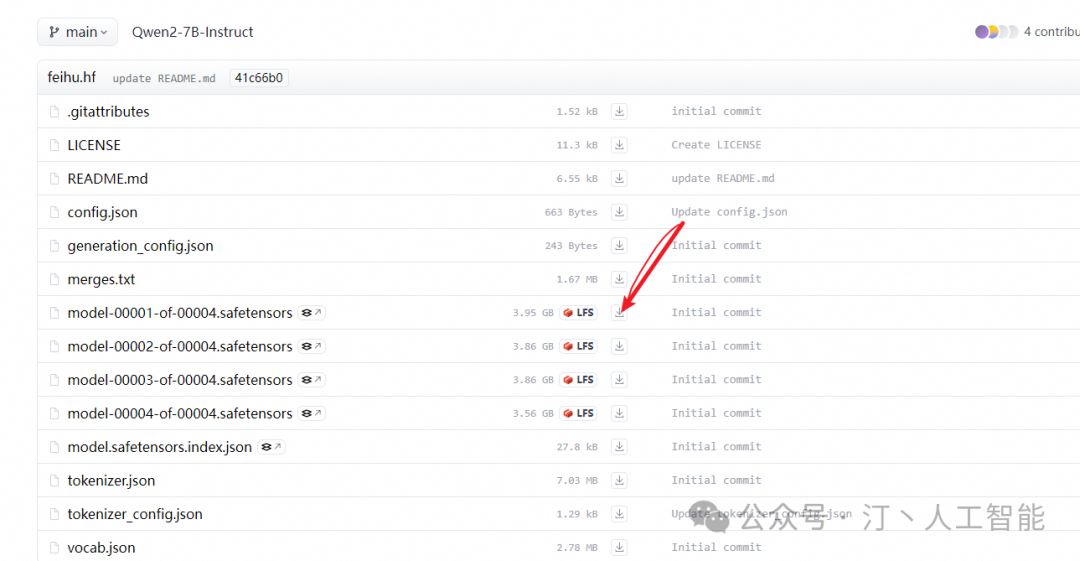Open the model.safetensors.index.json file page

coord(160,447)
